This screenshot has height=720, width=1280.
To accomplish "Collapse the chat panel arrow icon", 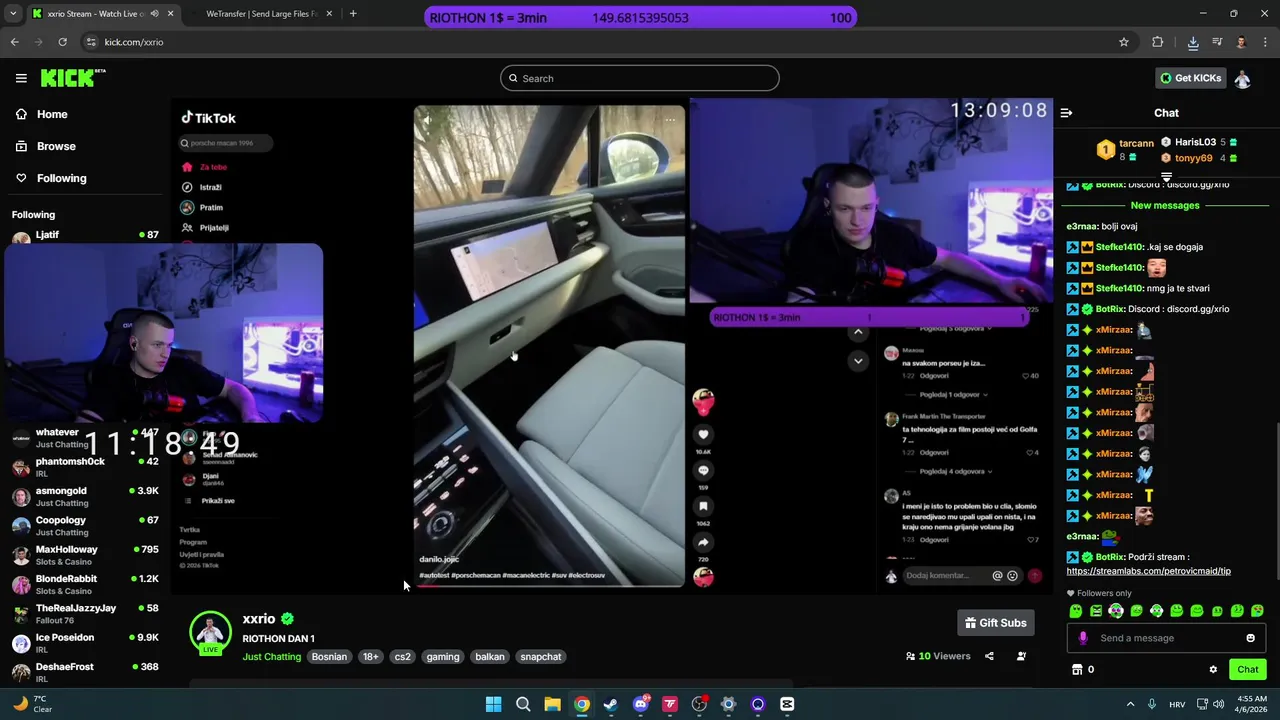I will point(1066,113).
